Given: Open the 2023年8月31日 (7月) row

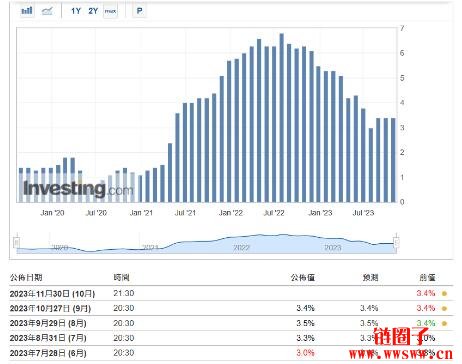Looking at the screenshot, I should pos(231,338).
